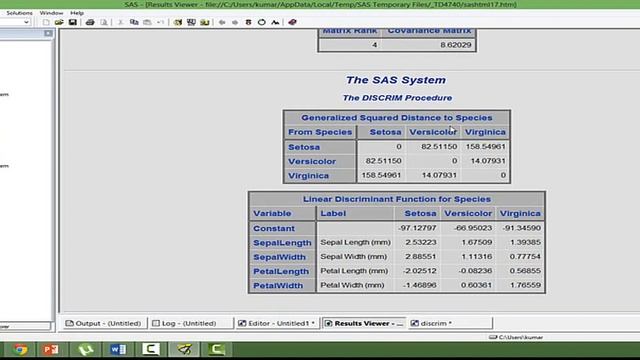Close the left docked panel
The image size is (640, 360).
[48, 33]
